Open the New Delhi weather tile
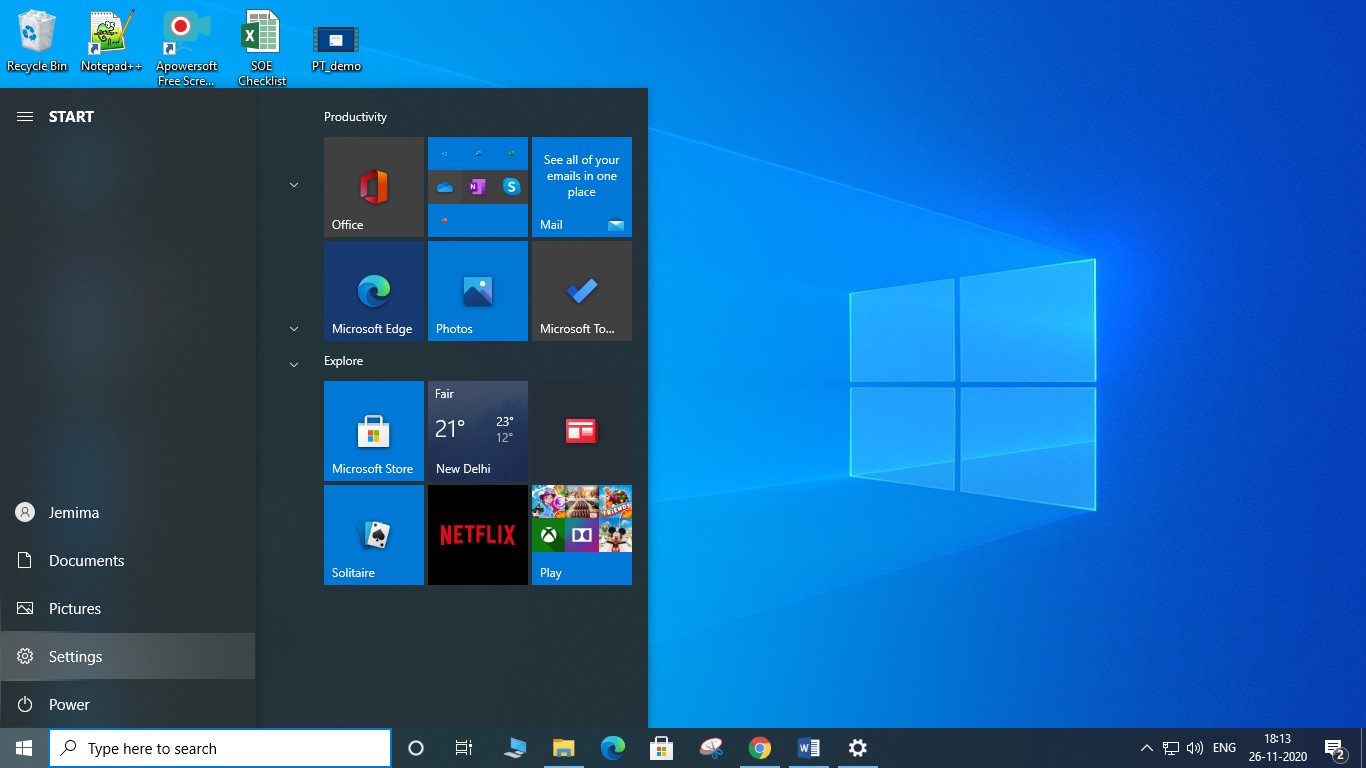Image resolution: width=1366 pixels, height=768 pixels. (478, 431)
